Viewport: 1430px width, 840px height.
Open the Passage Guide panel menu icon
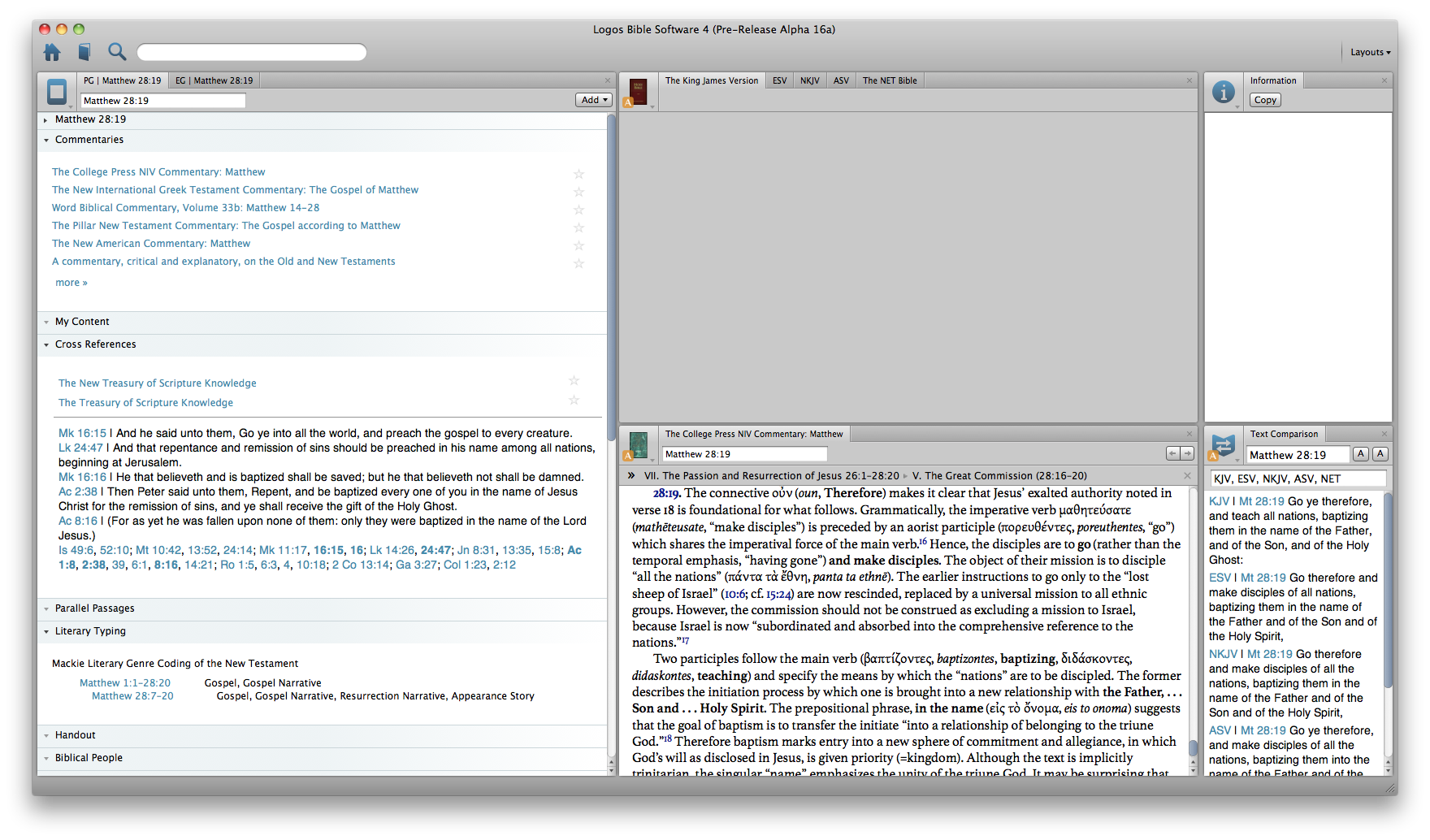click(57, 92)
